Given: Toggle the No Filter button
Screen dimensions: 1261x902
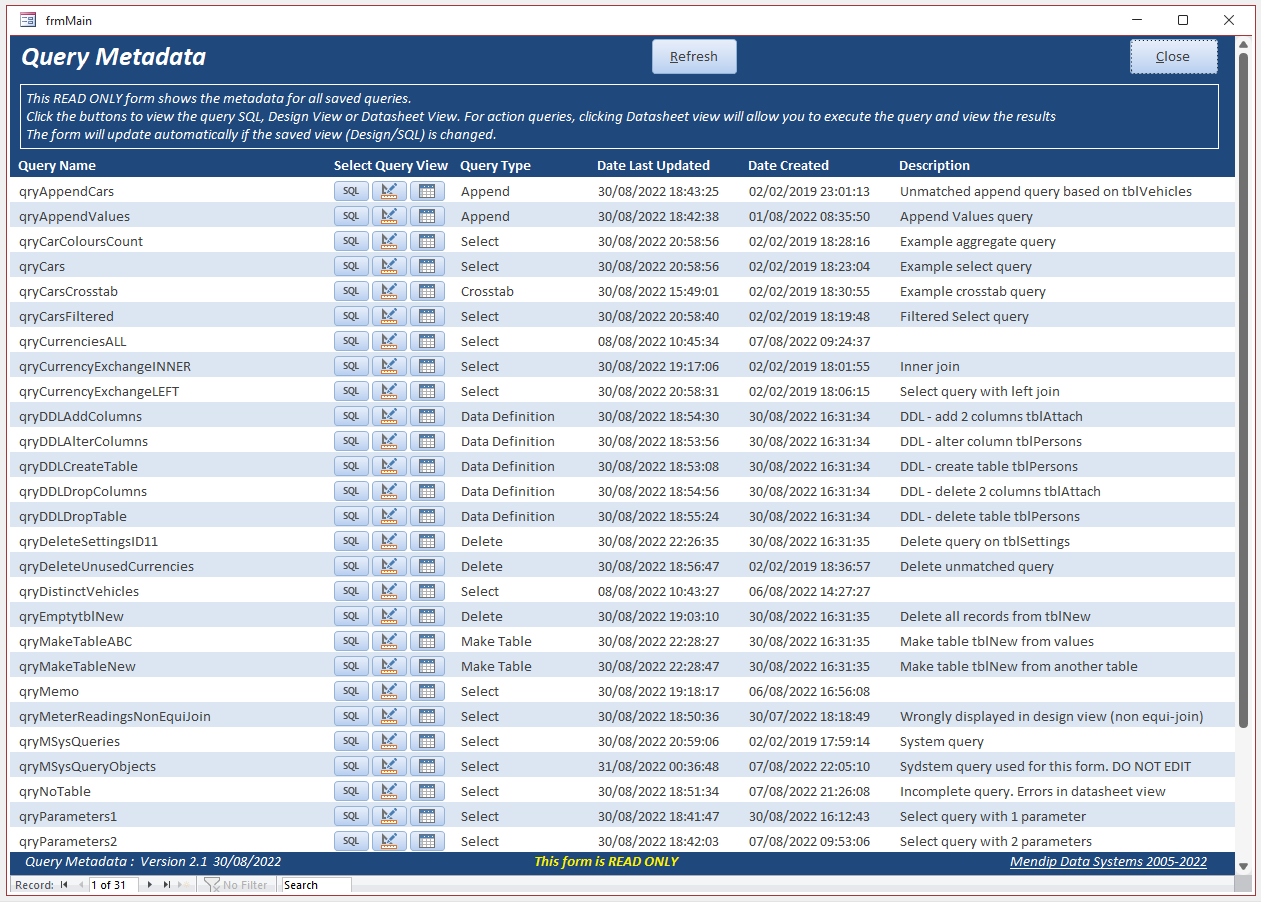Looking at the screenshot, I should (x=236, y=885).
